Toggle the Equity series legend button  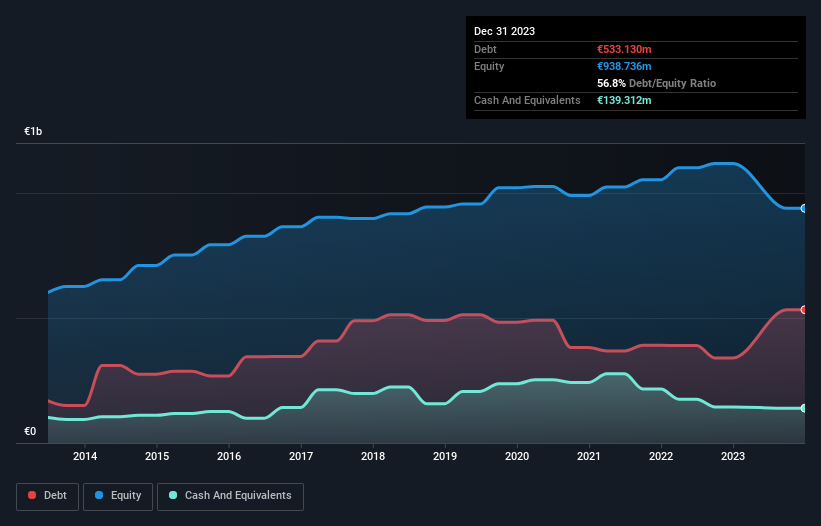pyautogui.click(x=118, y=496)
